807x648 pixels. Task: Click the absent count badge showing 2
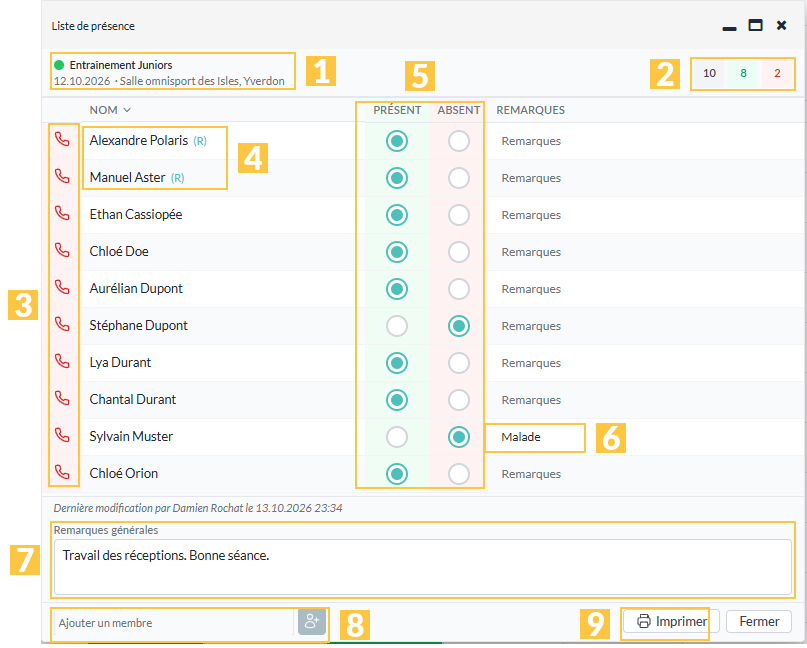(777, 74)
